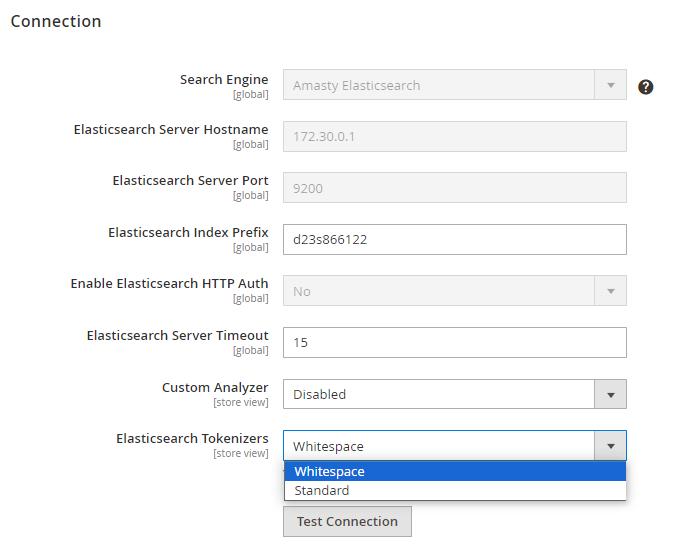Open the Search Engine dropdown

tap(455, 85)
